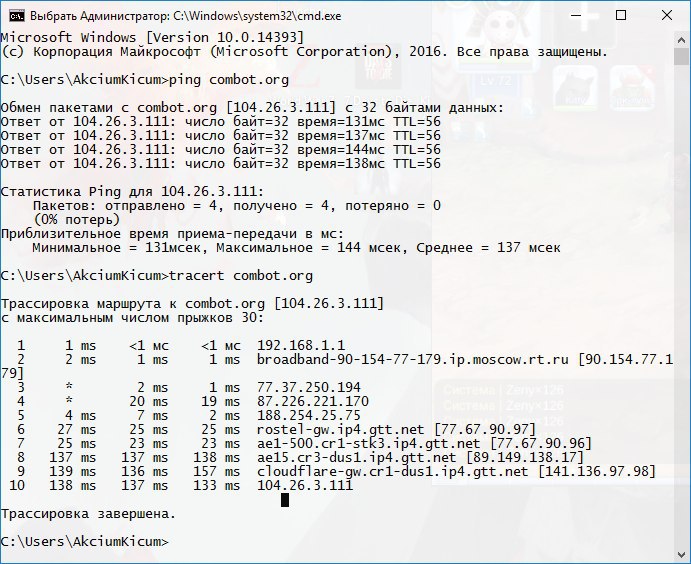This screenshot has width=691, height=564.
Task: Click the vertical scrollbar thumb
Action: pos(681,56)
